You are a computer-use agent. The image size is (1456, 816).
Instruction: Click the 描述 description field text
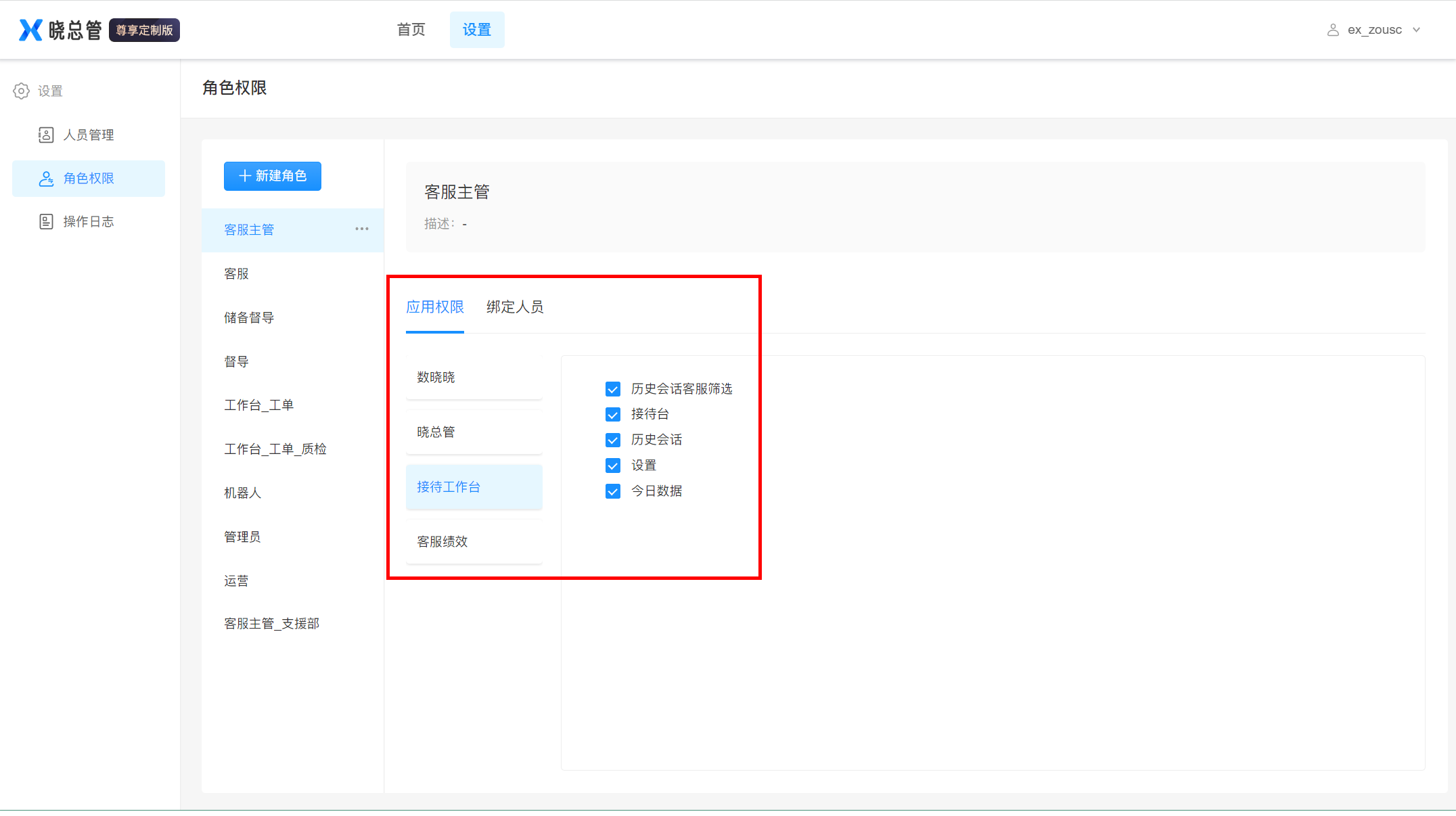(x=445, y=224)
